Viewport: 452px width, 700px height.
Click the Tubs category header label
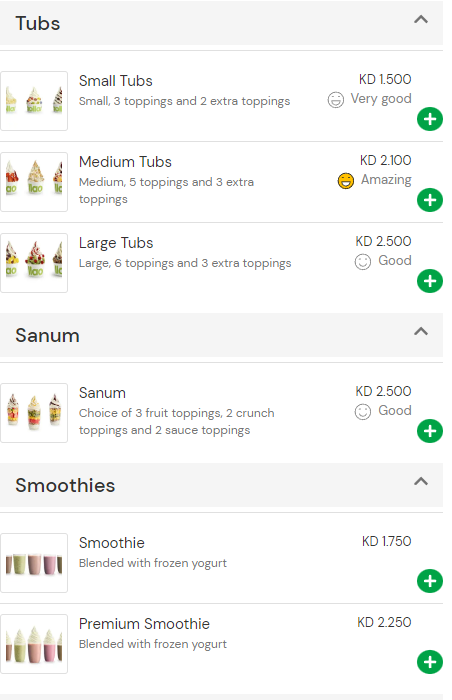tap(38, 23)
